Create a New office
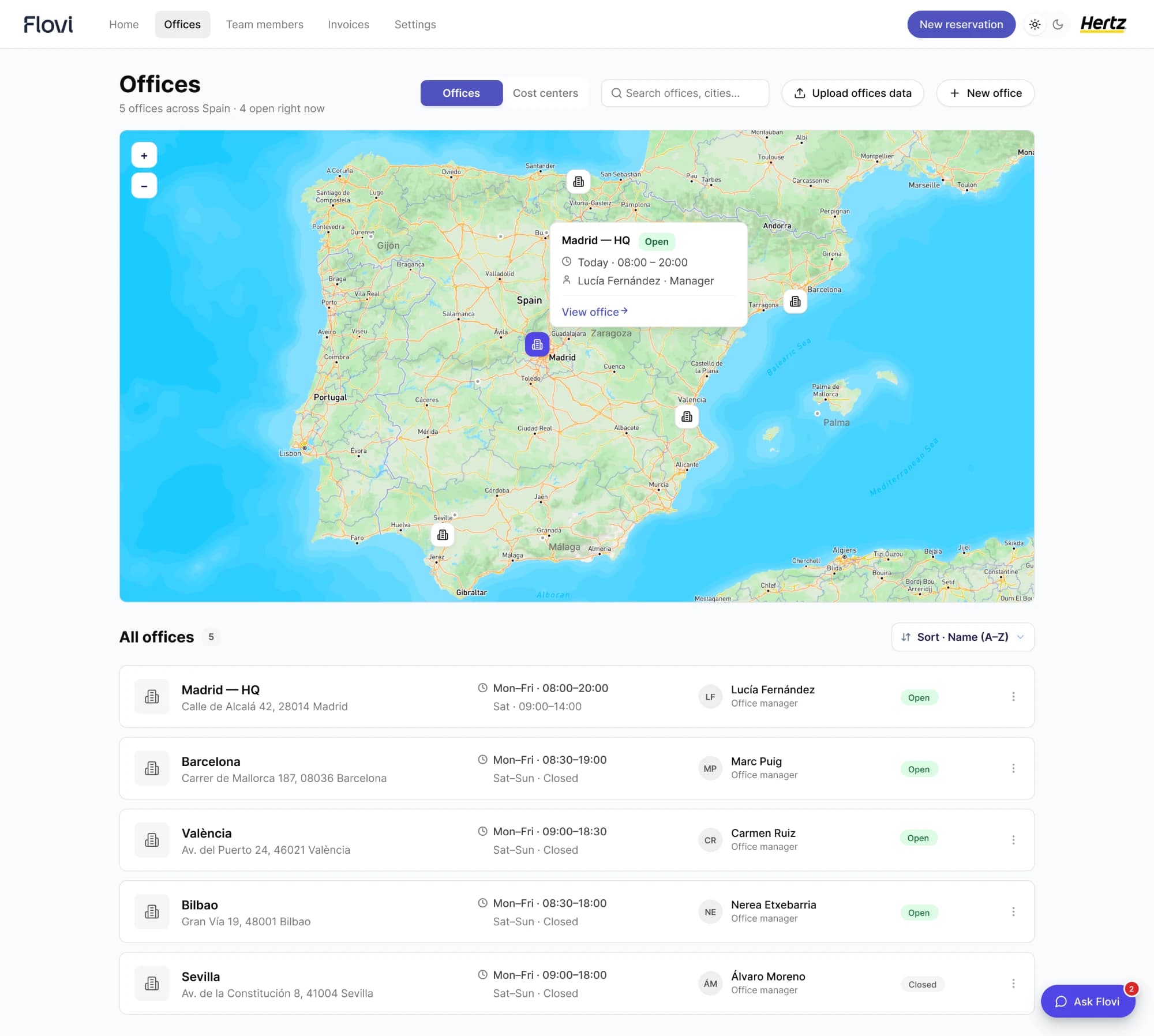Screen dimensions: 1154x1036 click(x=986, y=93)
